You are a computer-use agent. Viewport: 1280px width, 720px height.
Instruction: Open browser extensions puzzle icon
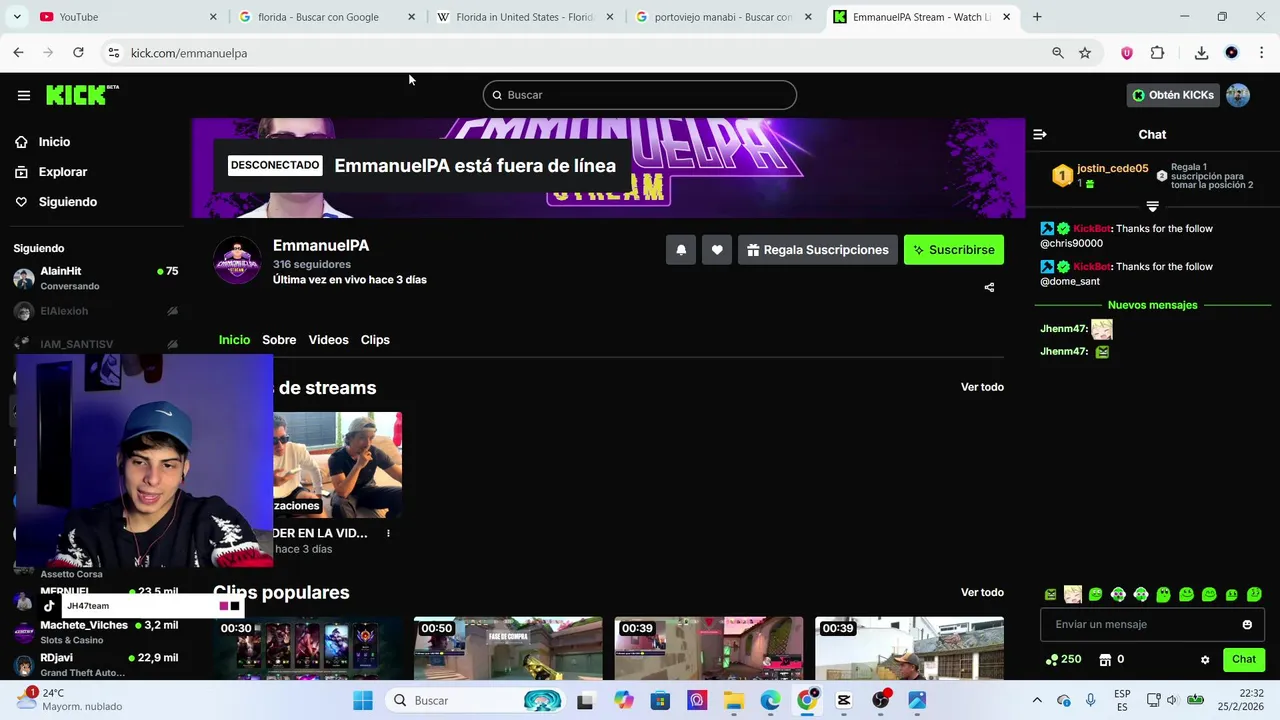(x=1157, y=53)
